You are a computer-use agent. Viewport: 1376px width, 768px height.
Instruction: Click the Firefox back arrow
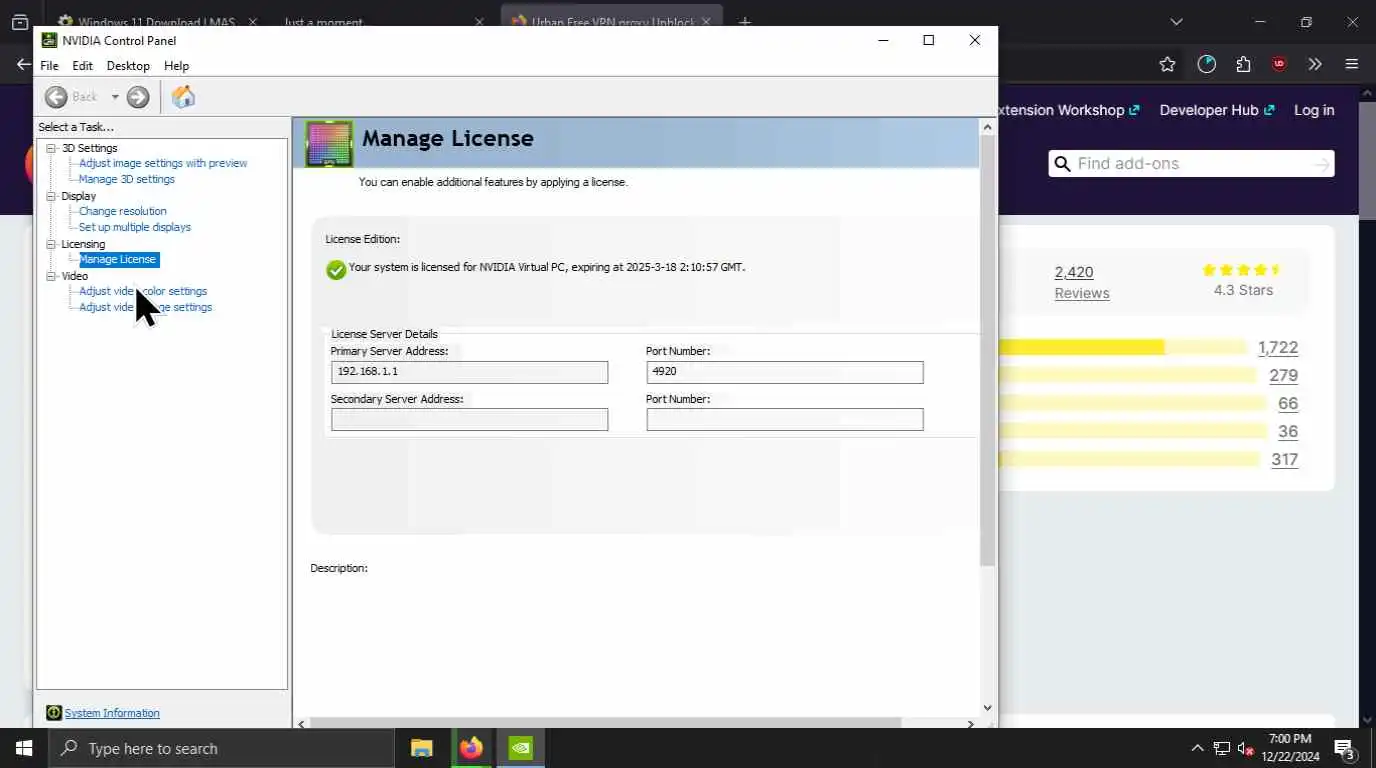tap(24, 64)
